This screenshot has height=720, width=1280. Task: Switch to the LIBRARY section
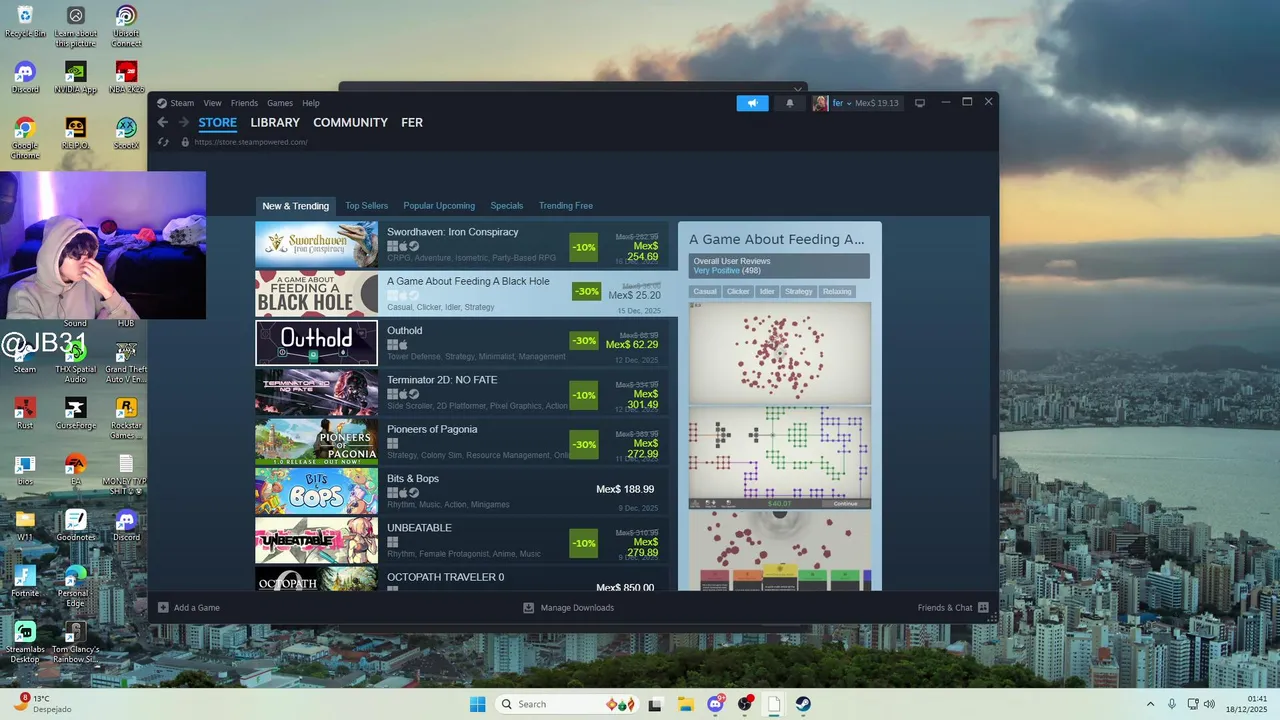[x=275, y=122]
